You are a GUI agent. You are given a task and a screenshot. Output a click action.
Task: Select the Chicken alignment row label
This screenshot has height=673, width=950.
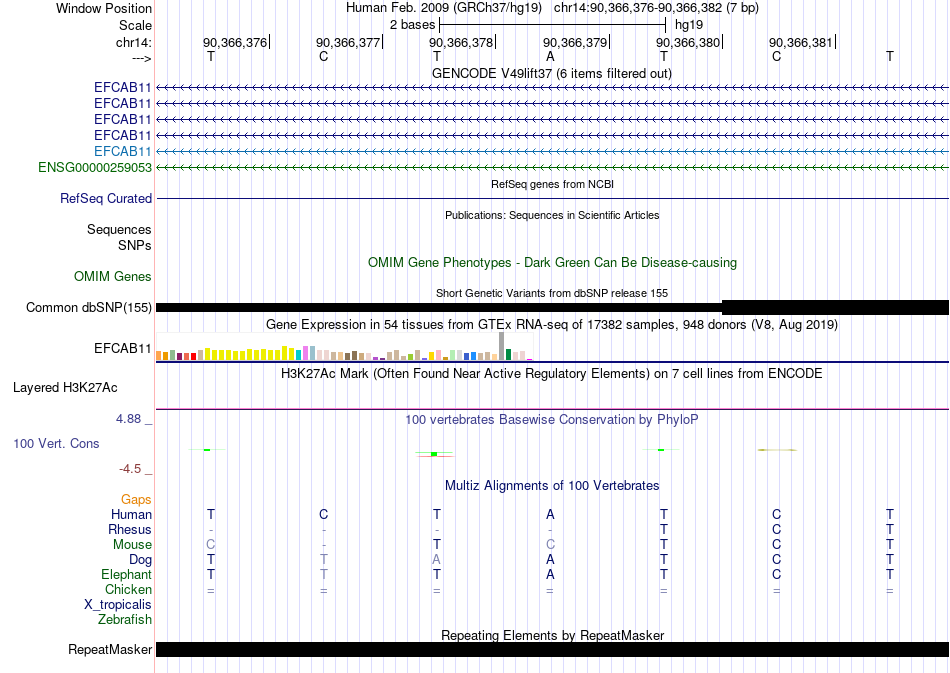tap(128, 589)
